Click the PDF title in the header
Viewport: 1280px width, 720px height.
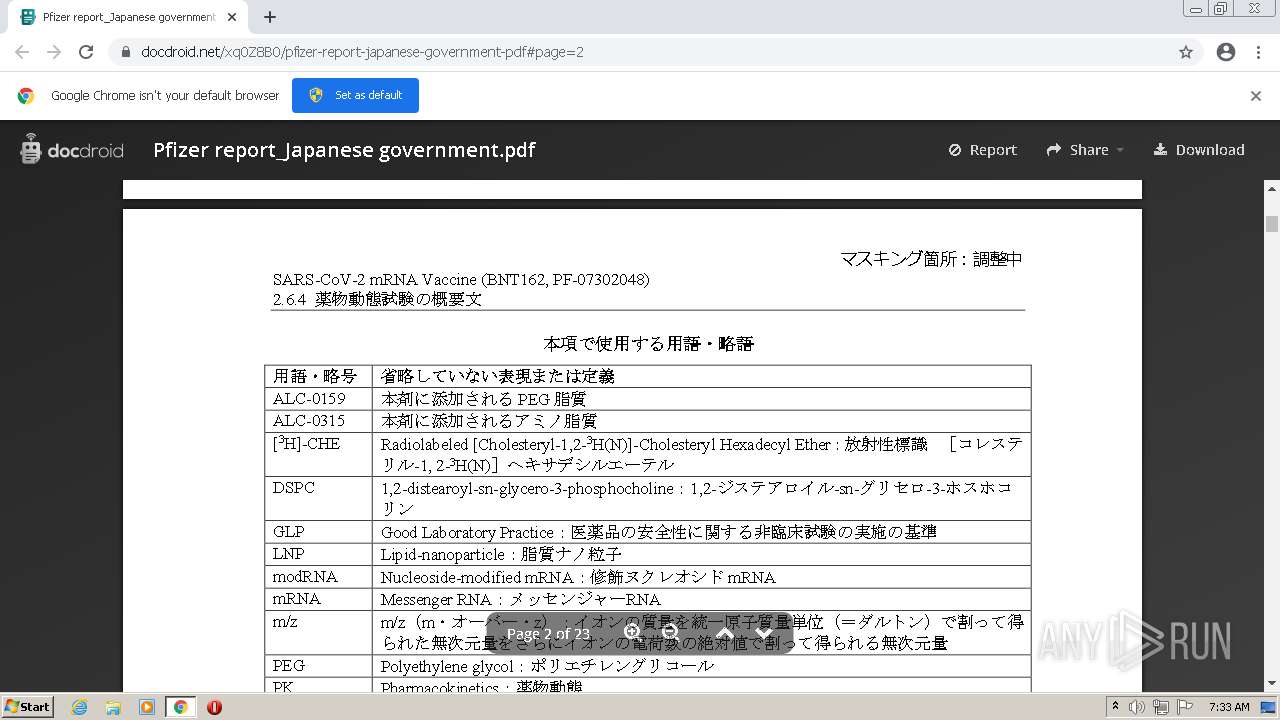(344, 150)
